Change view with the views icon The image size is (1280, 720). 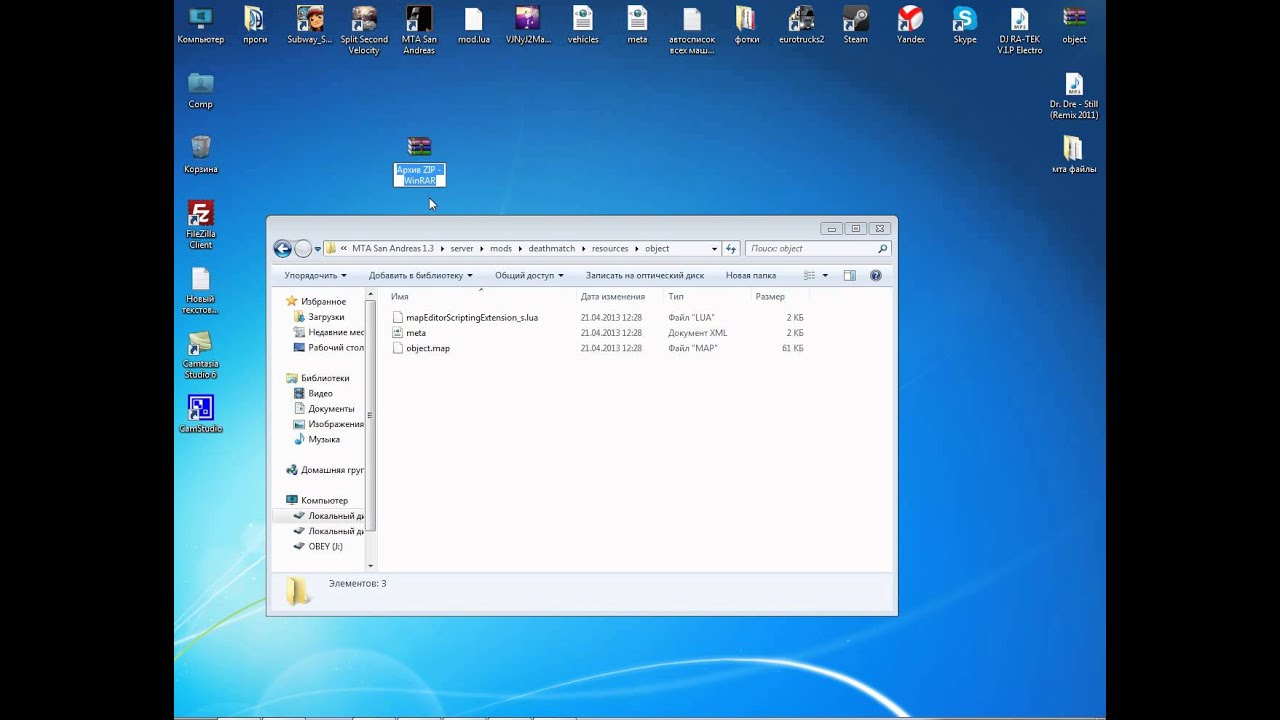(810, 275)
